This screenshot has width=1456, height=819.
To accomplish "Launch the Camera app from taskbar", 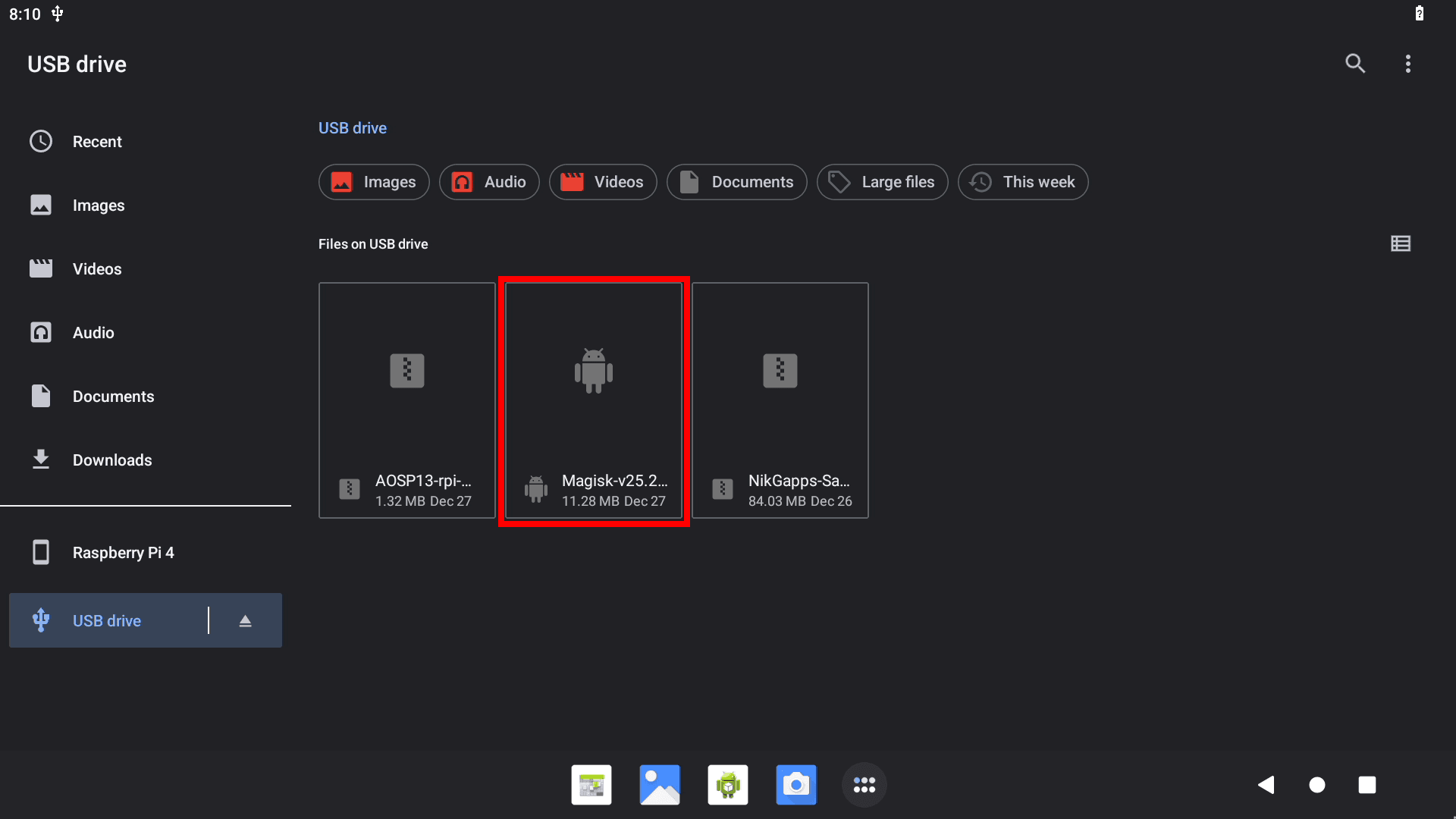I will click(x=796, y=785).
